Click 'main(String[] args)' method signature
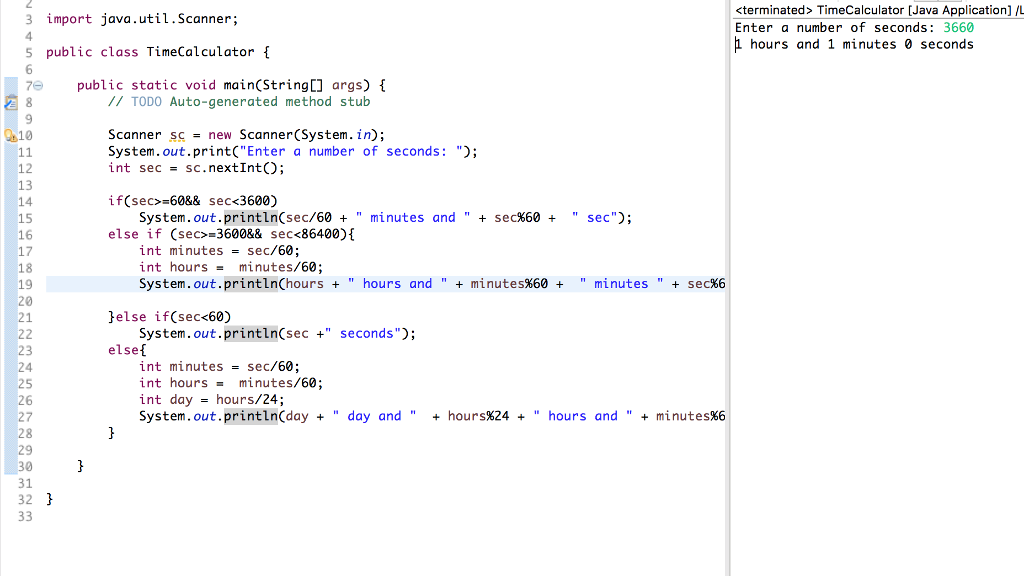This screenshot has width=1024, height=576. point(296,85)
